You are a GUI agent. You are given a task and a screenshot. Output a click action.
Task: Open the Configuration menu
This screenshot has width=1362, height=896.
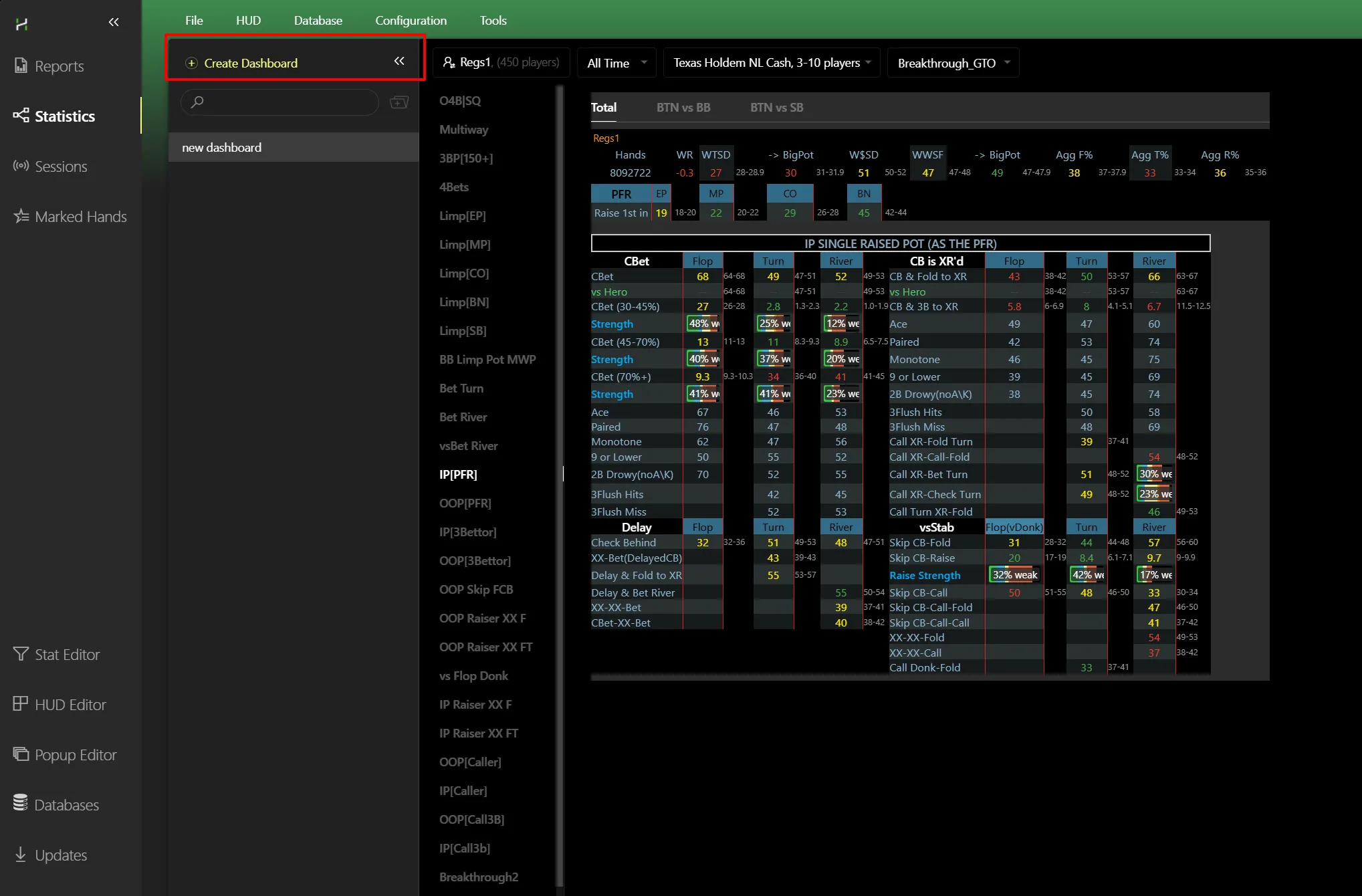click(411, 20)
